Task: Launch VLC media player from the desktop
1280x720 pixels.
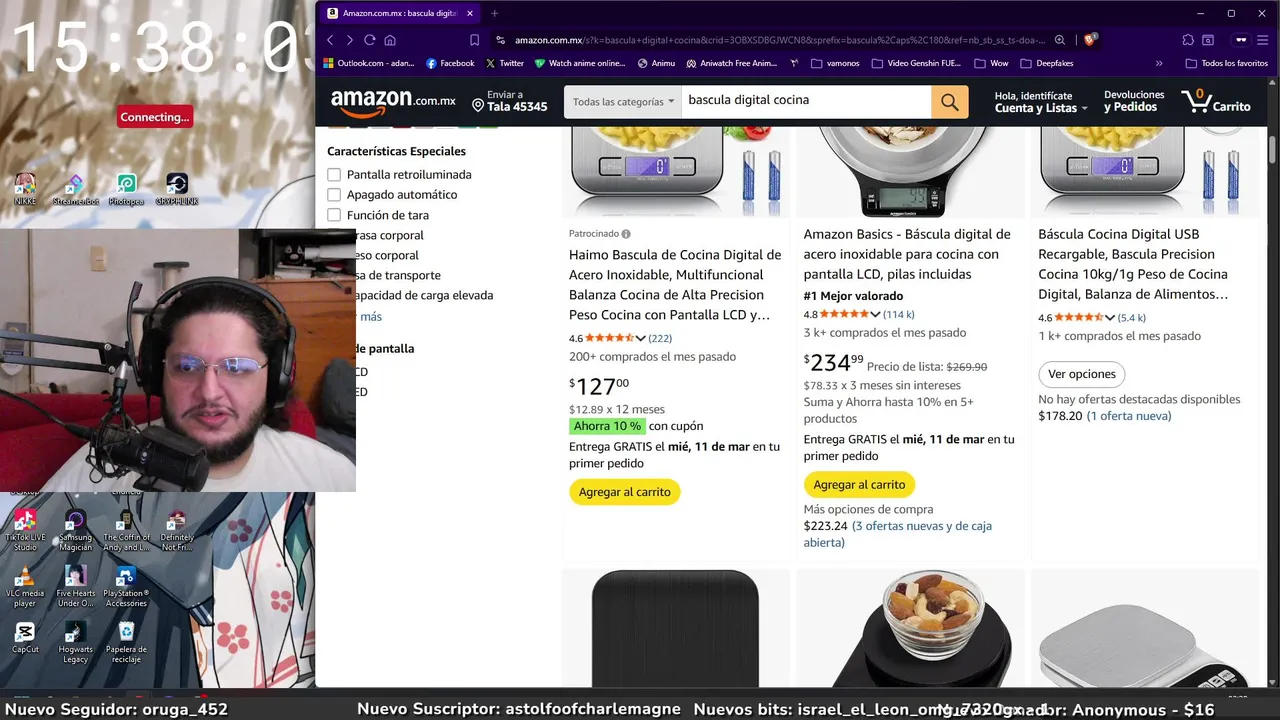Action: coord(25,587)
